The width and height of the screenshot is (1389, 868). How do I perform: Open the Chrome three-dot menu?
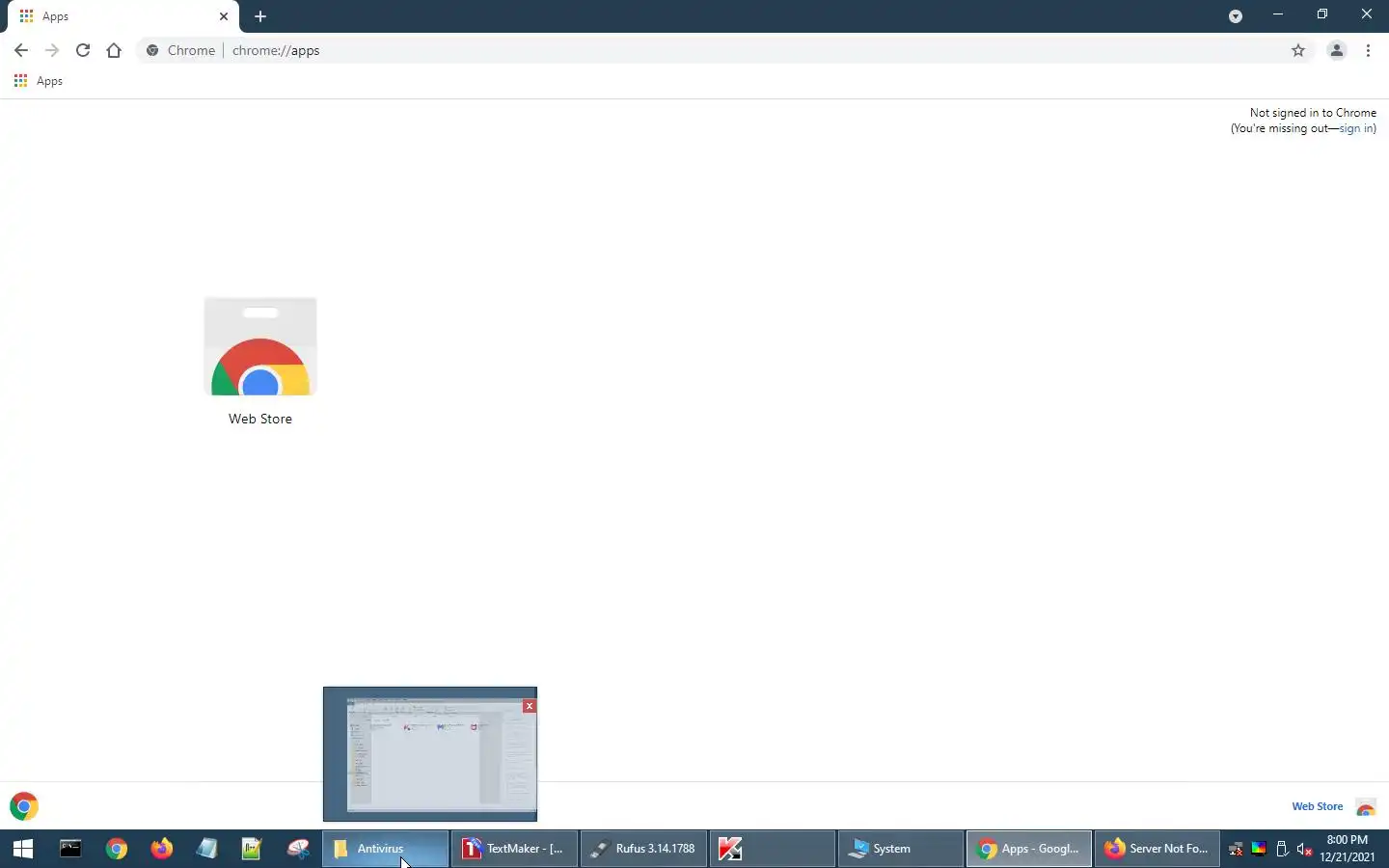point(1369,50)
